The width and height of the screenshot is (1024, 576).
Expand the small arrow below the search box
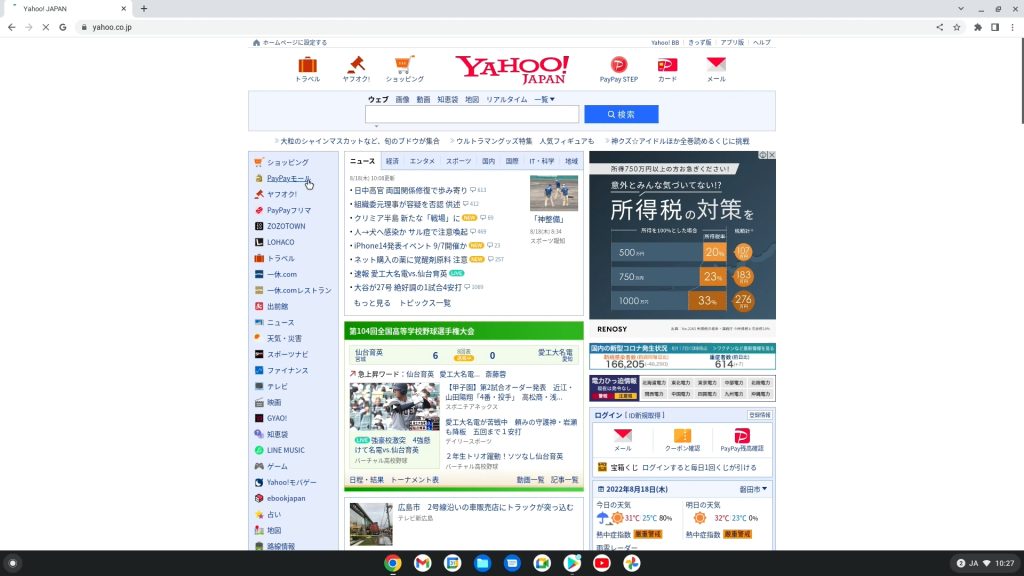tap(376, 127)
